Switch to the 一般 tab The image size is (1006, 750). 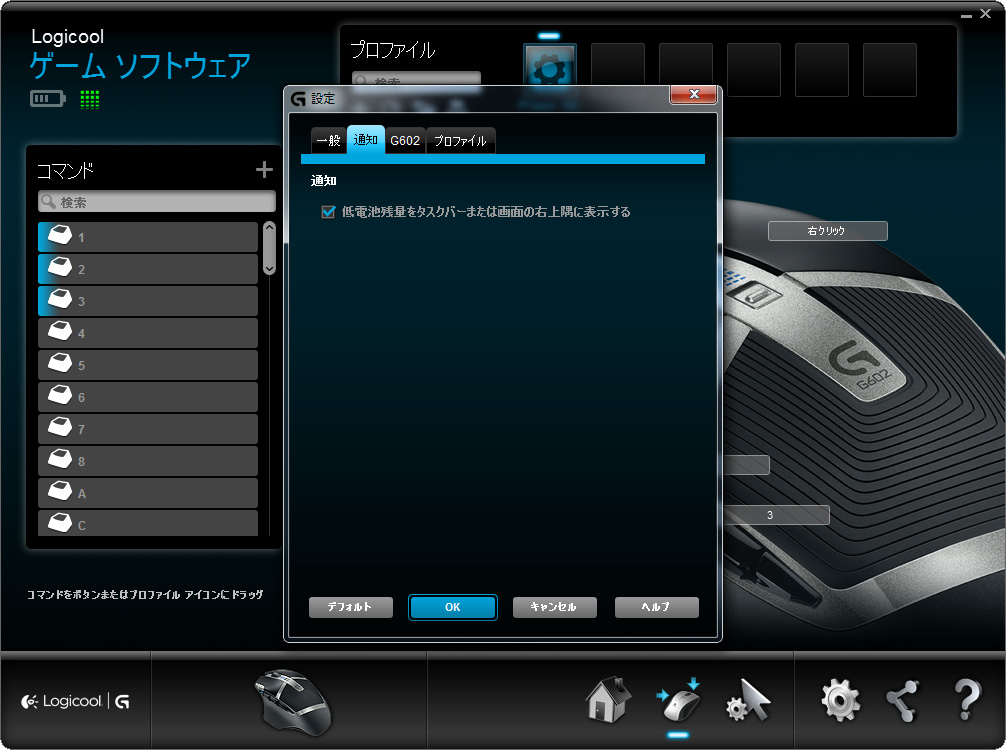328,141
